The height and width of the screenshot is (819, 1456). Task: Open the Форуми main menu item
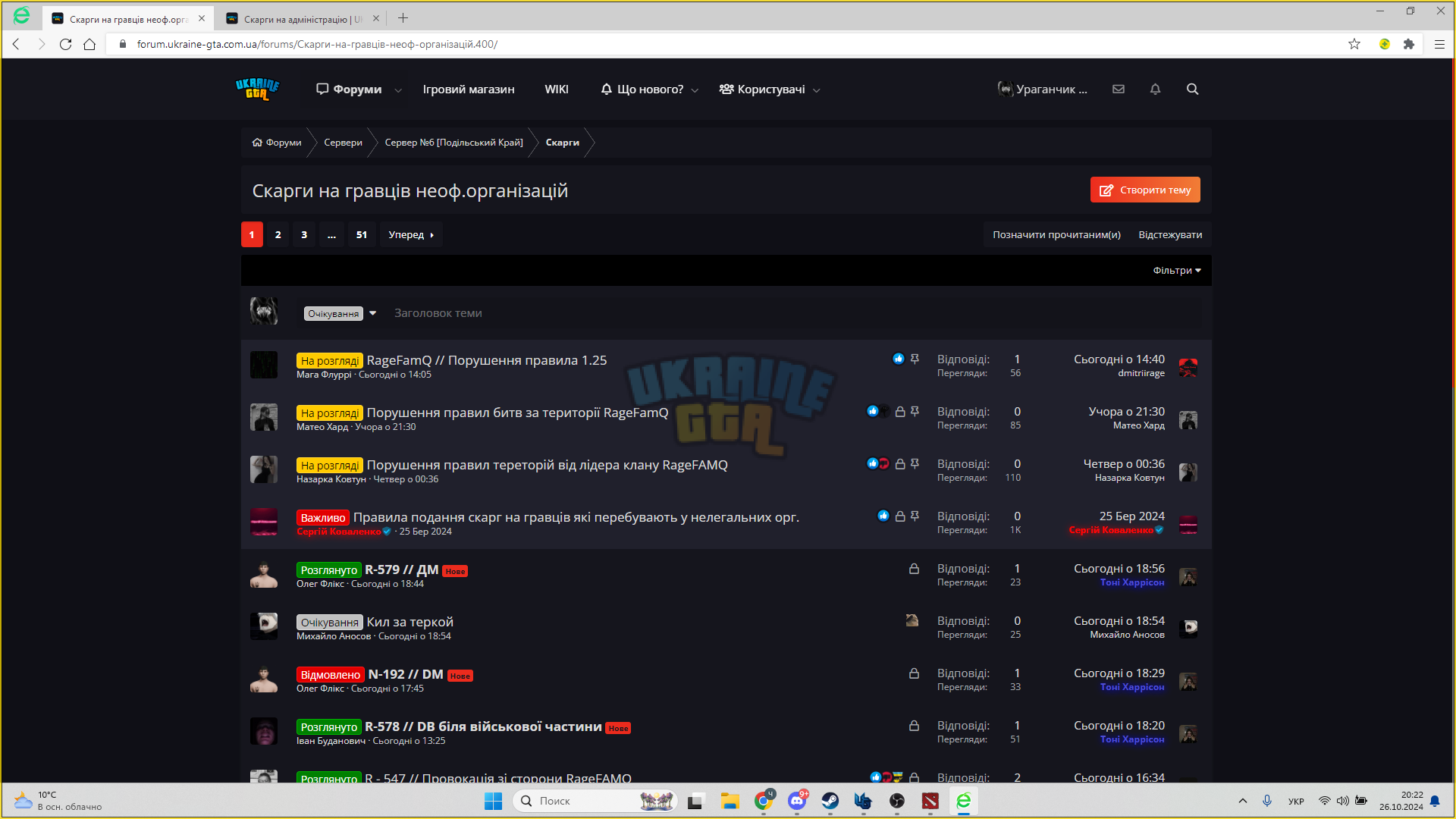(349, 89)
